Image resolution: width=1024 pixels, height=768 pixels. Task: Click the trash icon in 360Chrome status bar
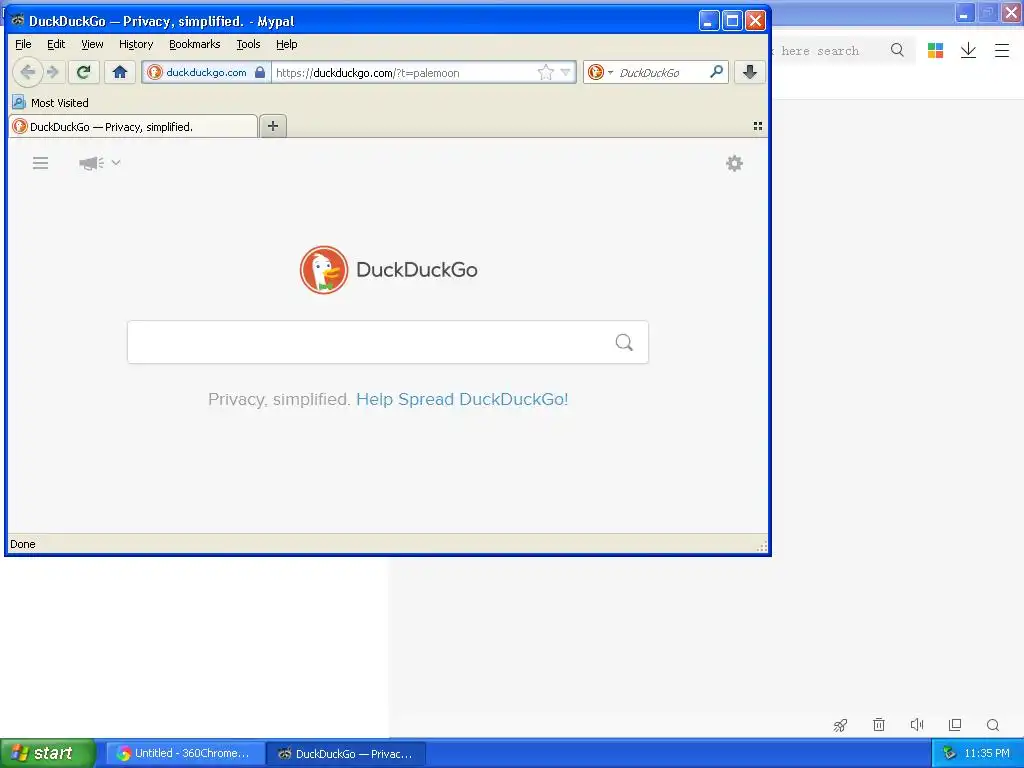879,724
